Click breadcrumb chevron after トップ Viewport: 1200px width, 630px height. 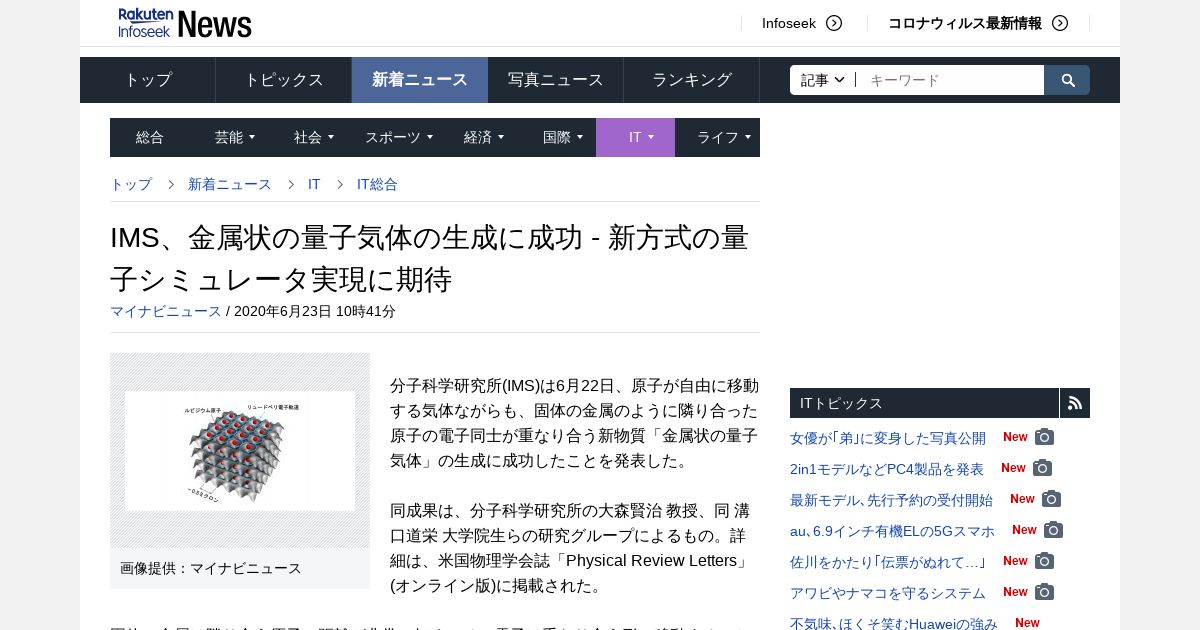point(171,184)
